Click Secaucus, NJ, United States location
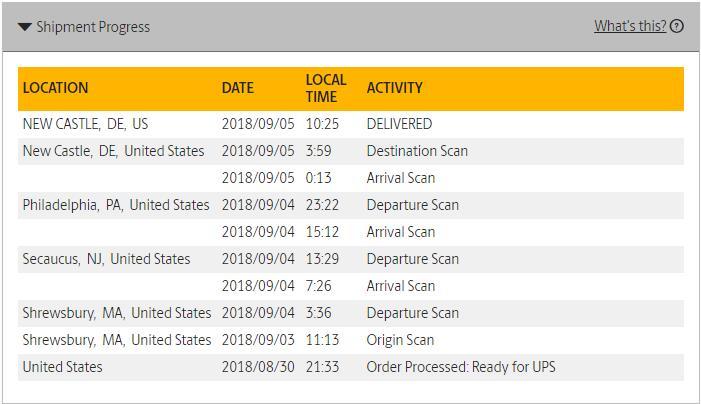 tap(106, 259)
